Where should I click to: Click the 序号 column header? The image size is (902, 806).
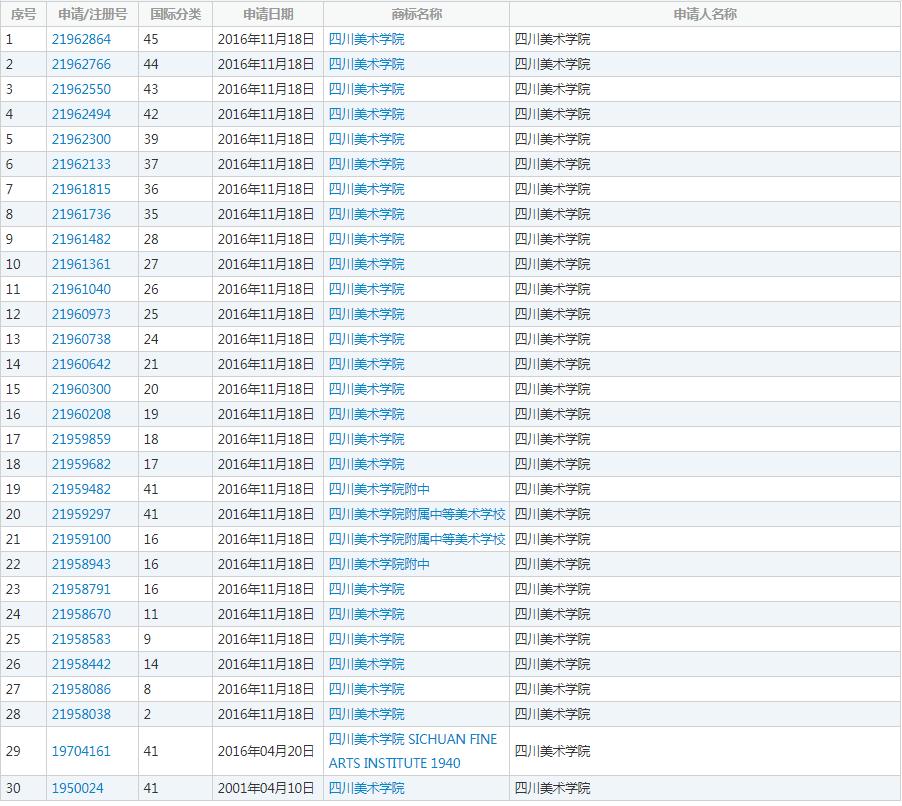tap(24, 14)
